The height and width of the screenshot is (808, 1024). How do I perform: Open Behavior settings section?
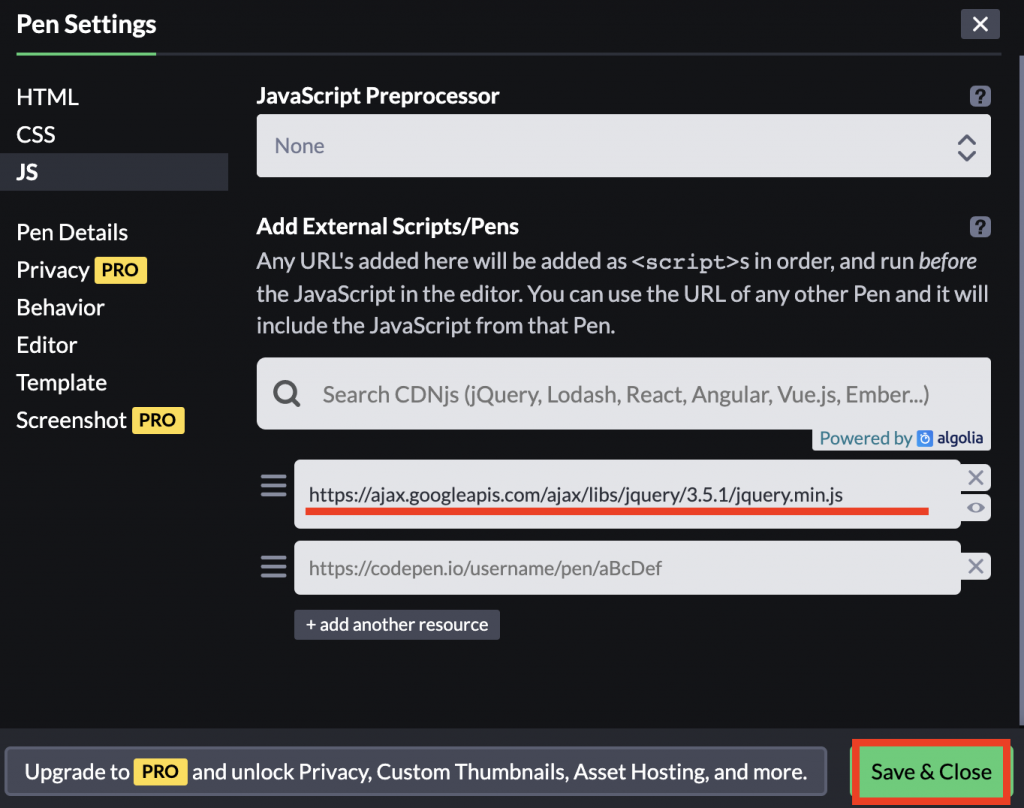pyautogui.click(x=60, y=308)
